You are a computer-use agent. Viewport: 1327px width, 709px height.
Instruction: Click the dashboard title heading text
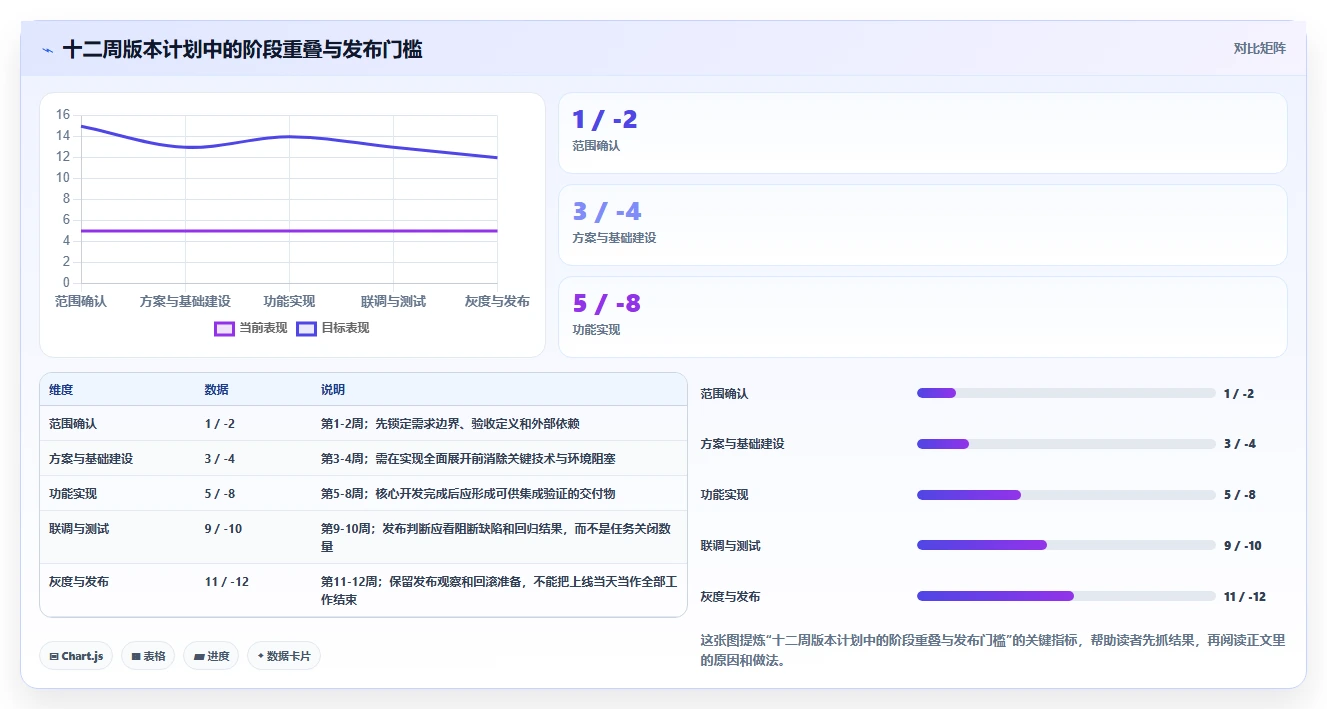click(242, 49)
